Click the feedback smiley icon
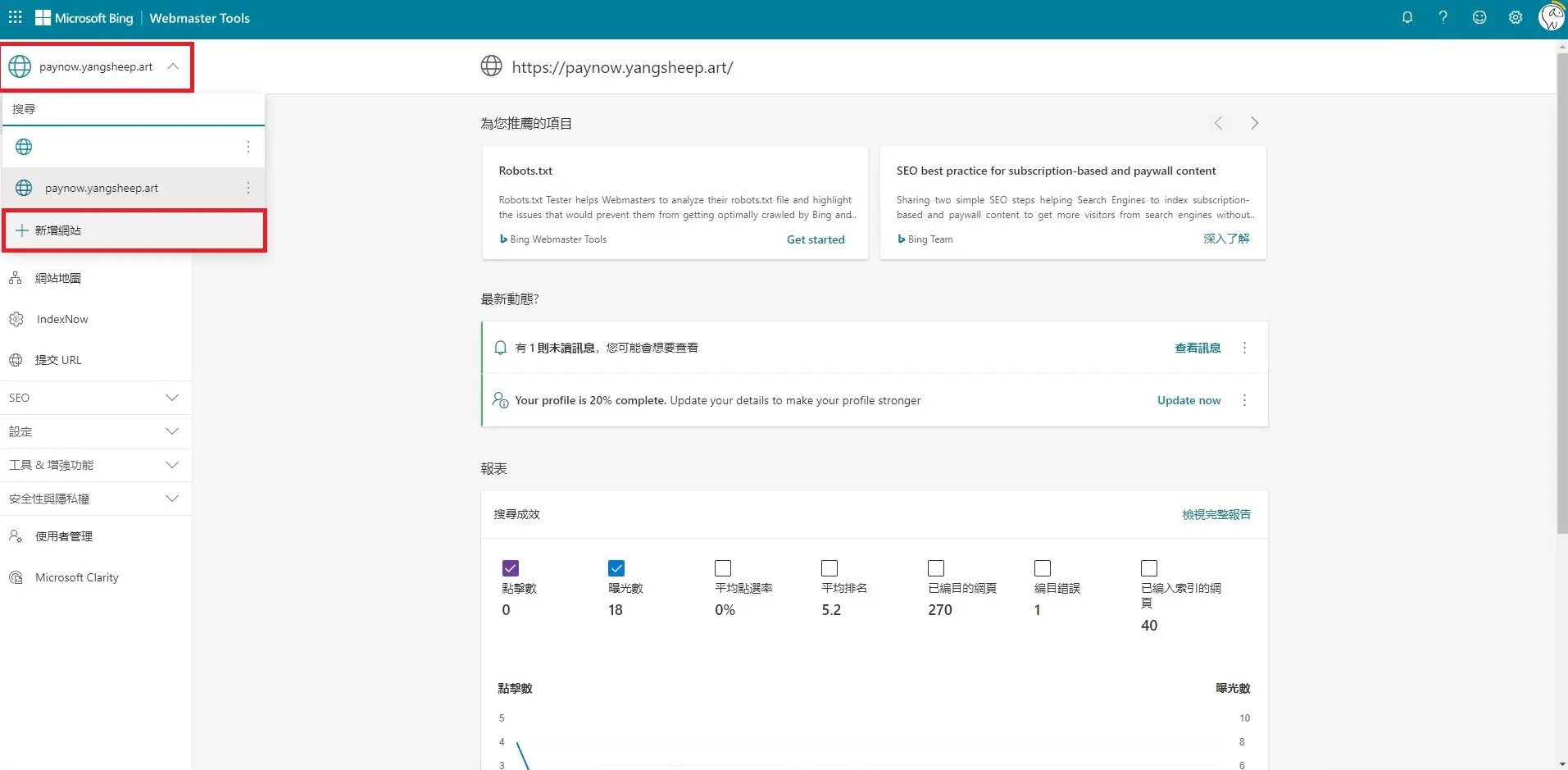The width and height of the screenshot is (1568, 770). [1479, 17]
